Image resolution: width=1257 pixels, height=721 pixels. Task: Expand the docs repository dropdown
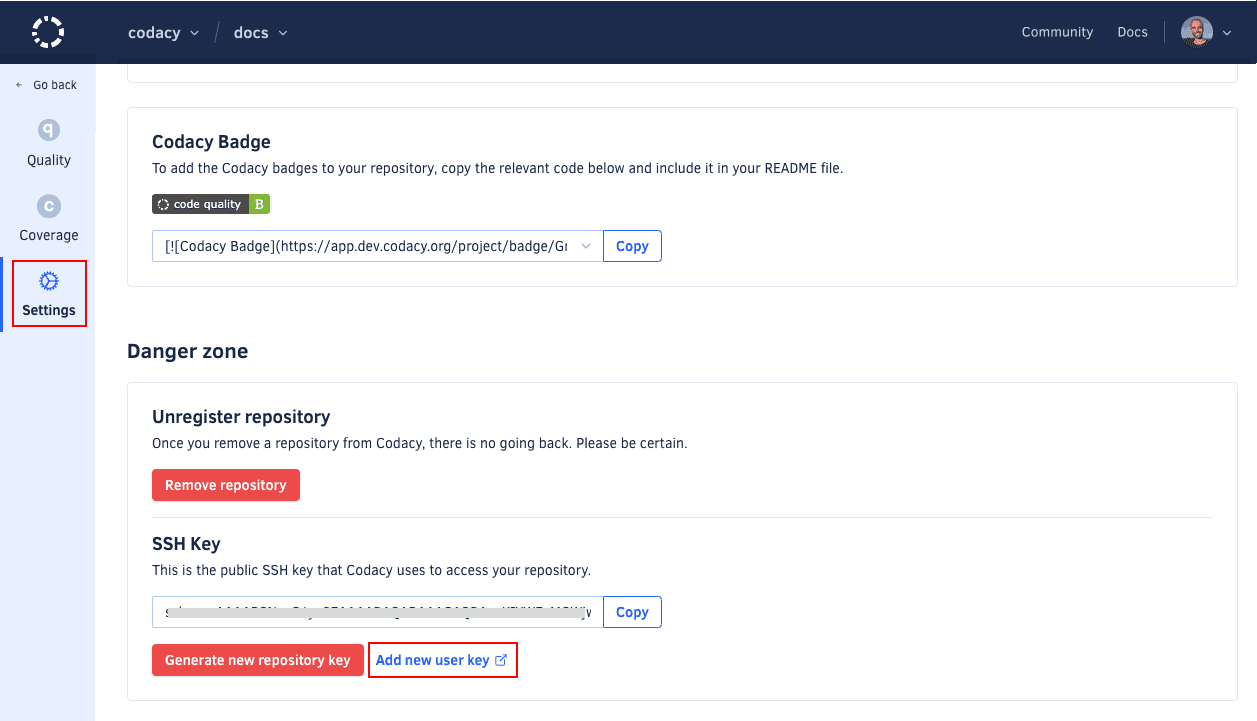(x=259, y=32)
